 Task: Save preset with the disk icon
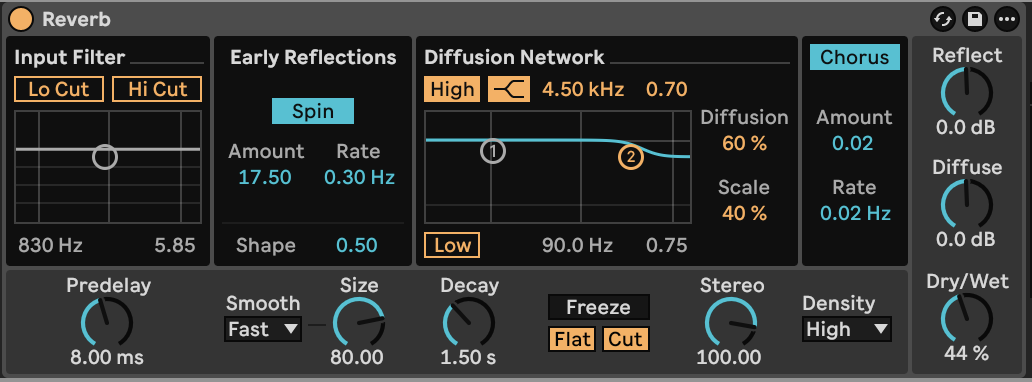[x=974, y=19]
